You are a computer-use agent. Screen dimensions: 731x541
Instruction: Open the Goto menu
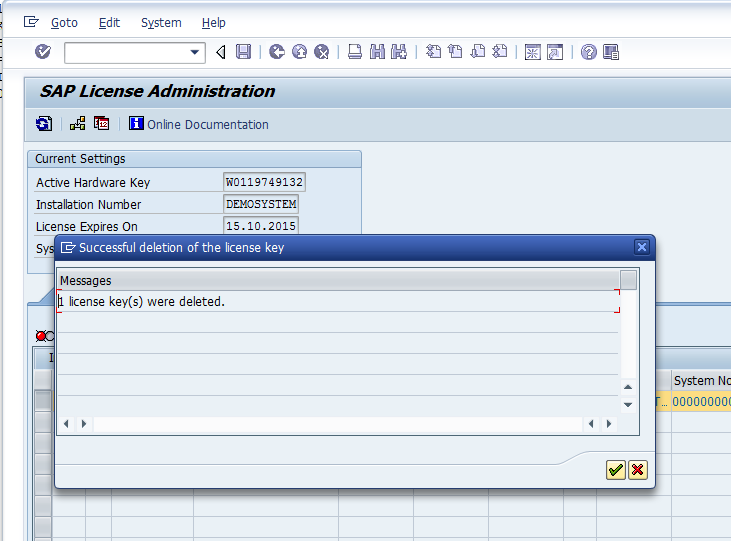point(64,22)
